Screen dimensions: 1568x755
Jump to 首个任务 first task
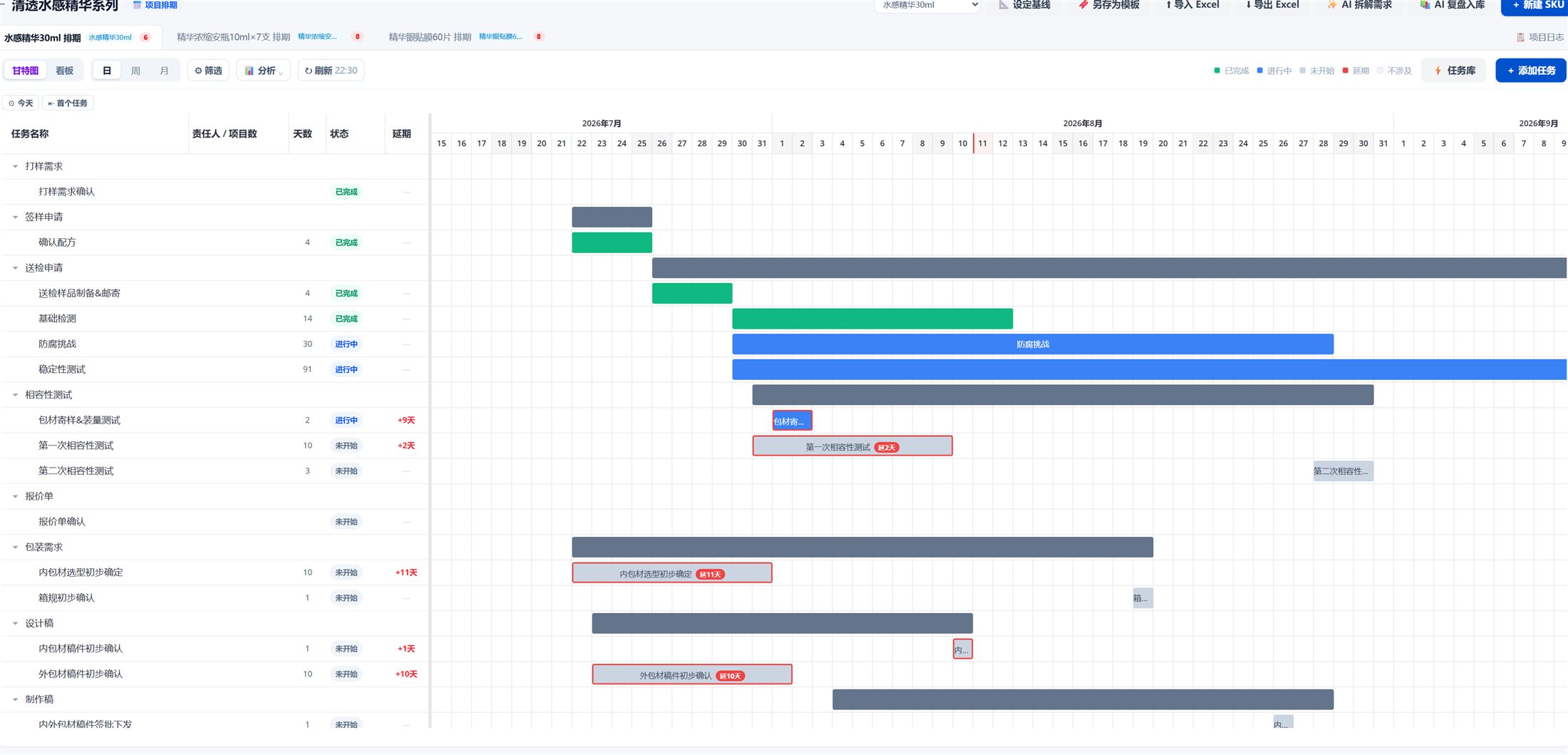click(x=68, y=103)
